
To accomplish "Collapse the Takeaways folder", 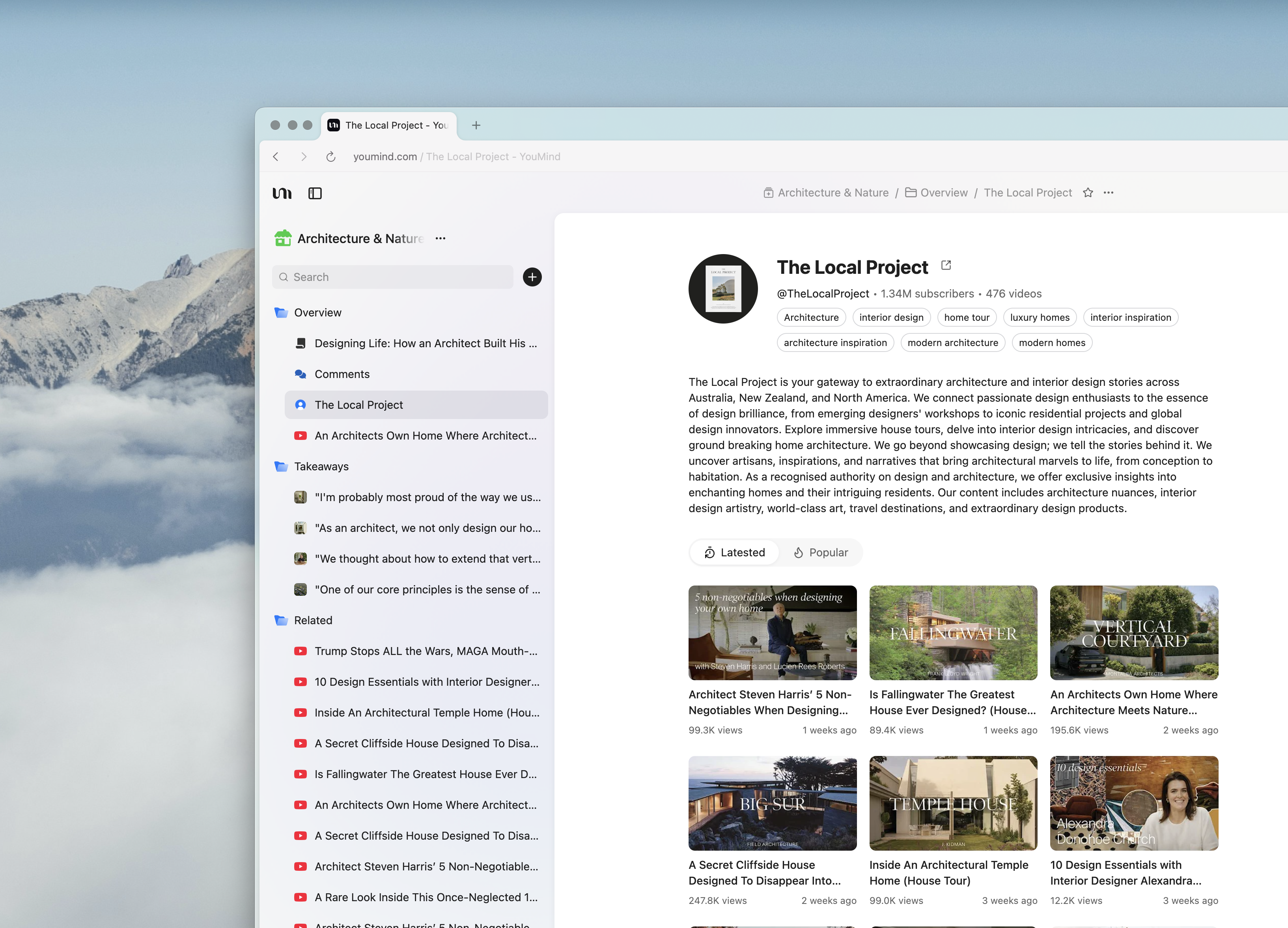I will (x=281, y=466).
